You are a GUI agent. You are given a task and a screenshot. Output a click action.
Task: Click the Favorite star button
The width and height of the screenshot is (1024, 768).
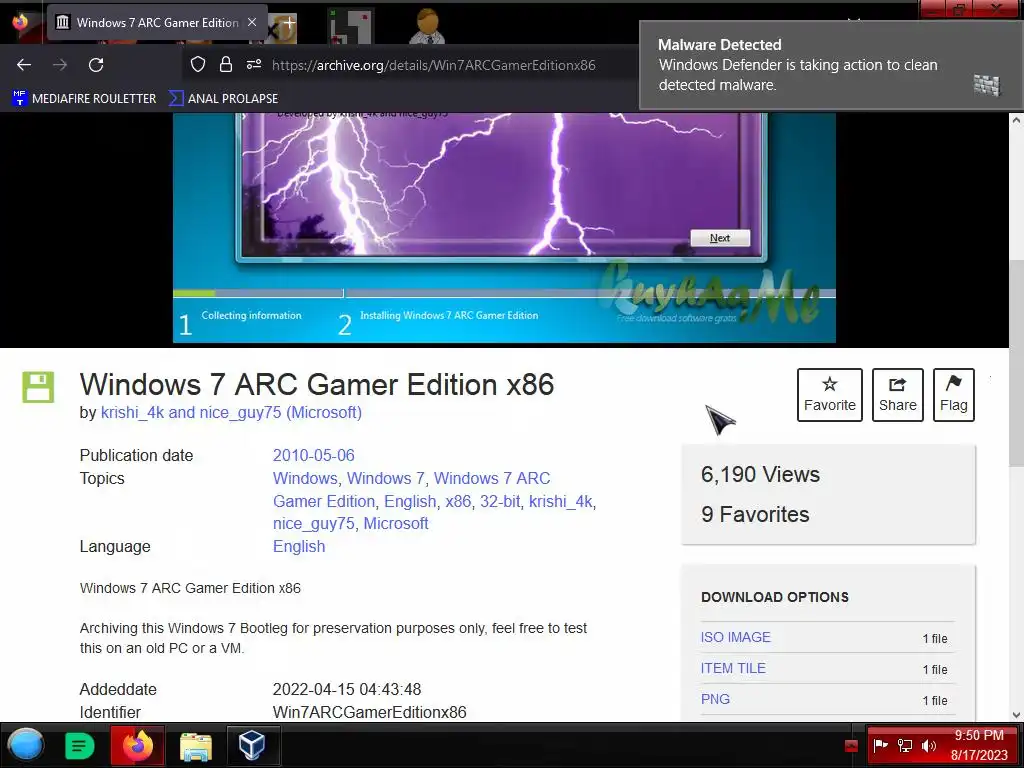click(x=829, y=394)
